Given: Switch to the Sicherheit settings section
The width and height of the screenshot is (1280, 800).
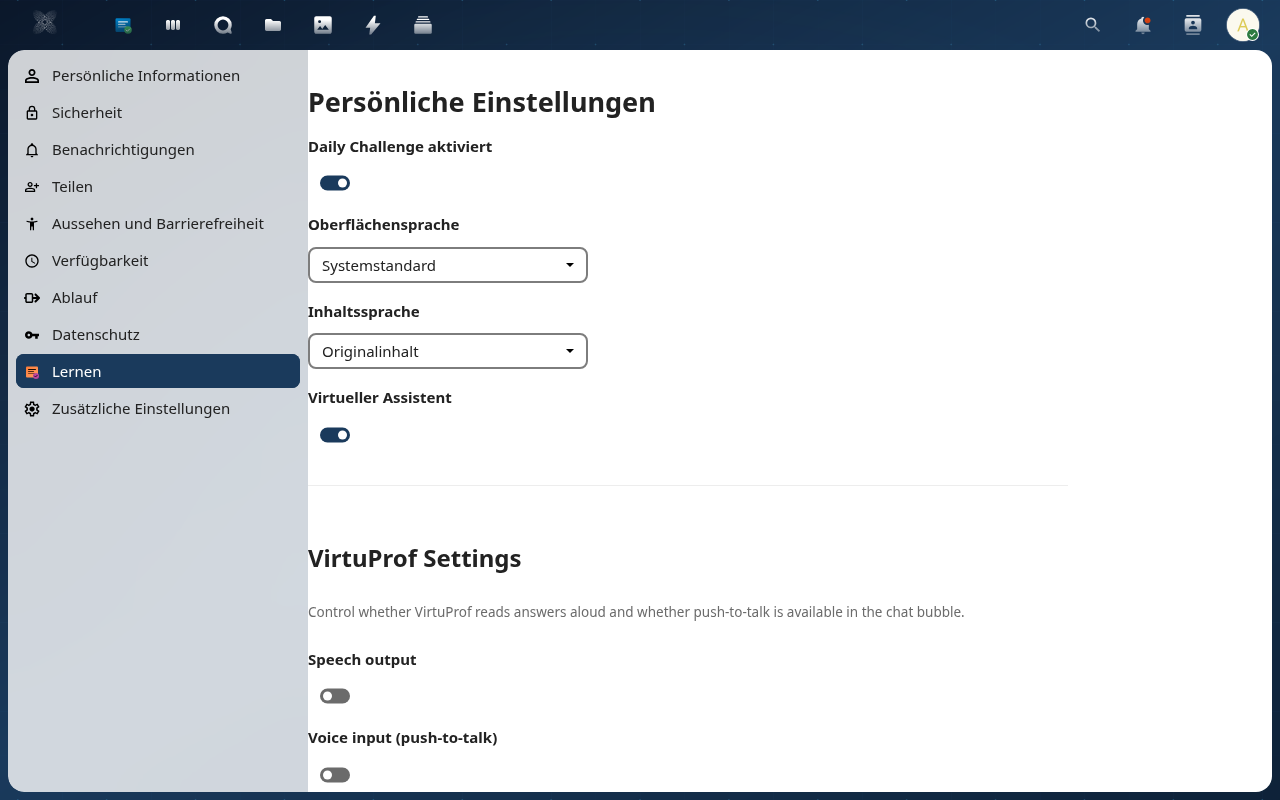Looking at the screenshot, I should pos(87,112).
